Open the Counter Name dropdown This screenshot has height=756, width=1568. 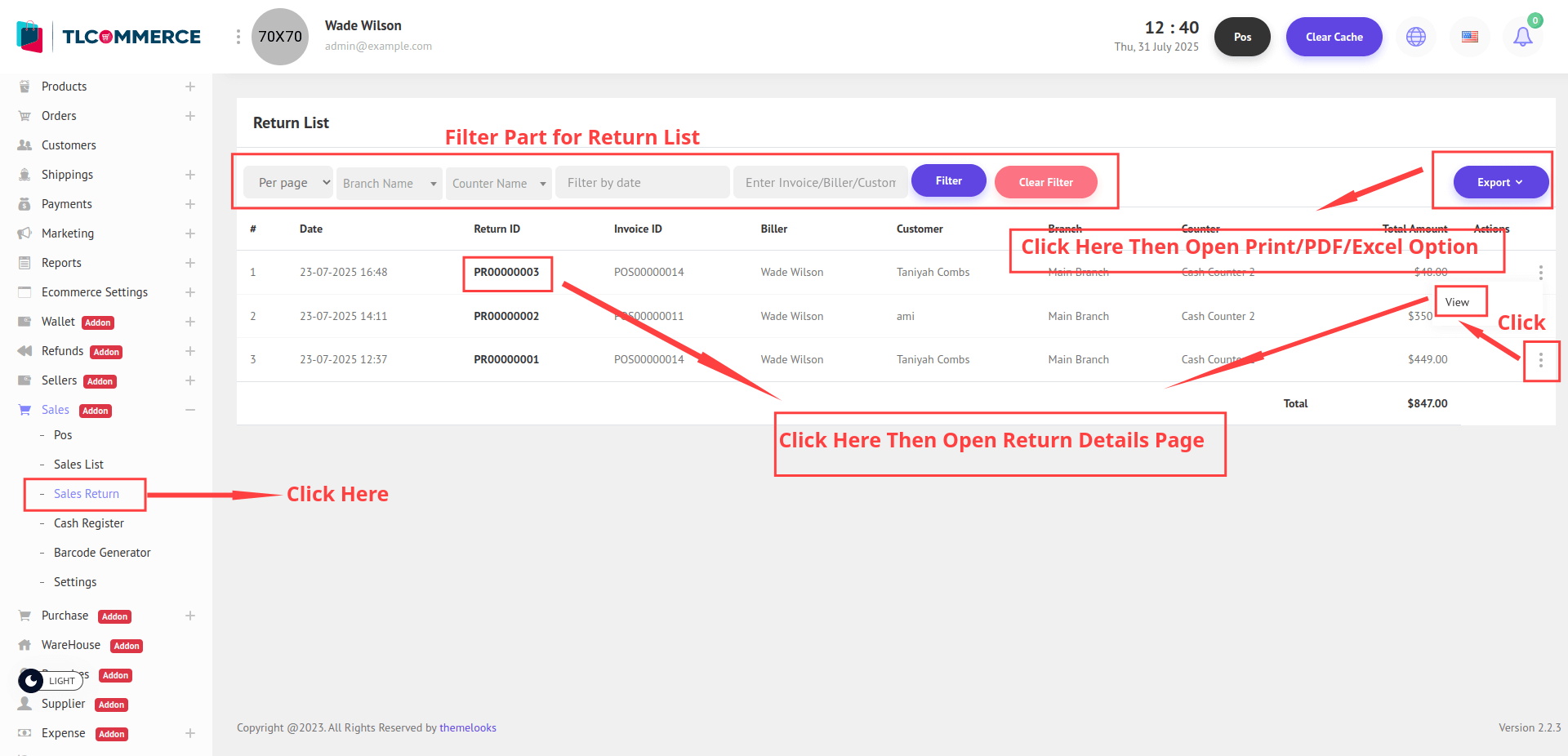tap(498, 184)
